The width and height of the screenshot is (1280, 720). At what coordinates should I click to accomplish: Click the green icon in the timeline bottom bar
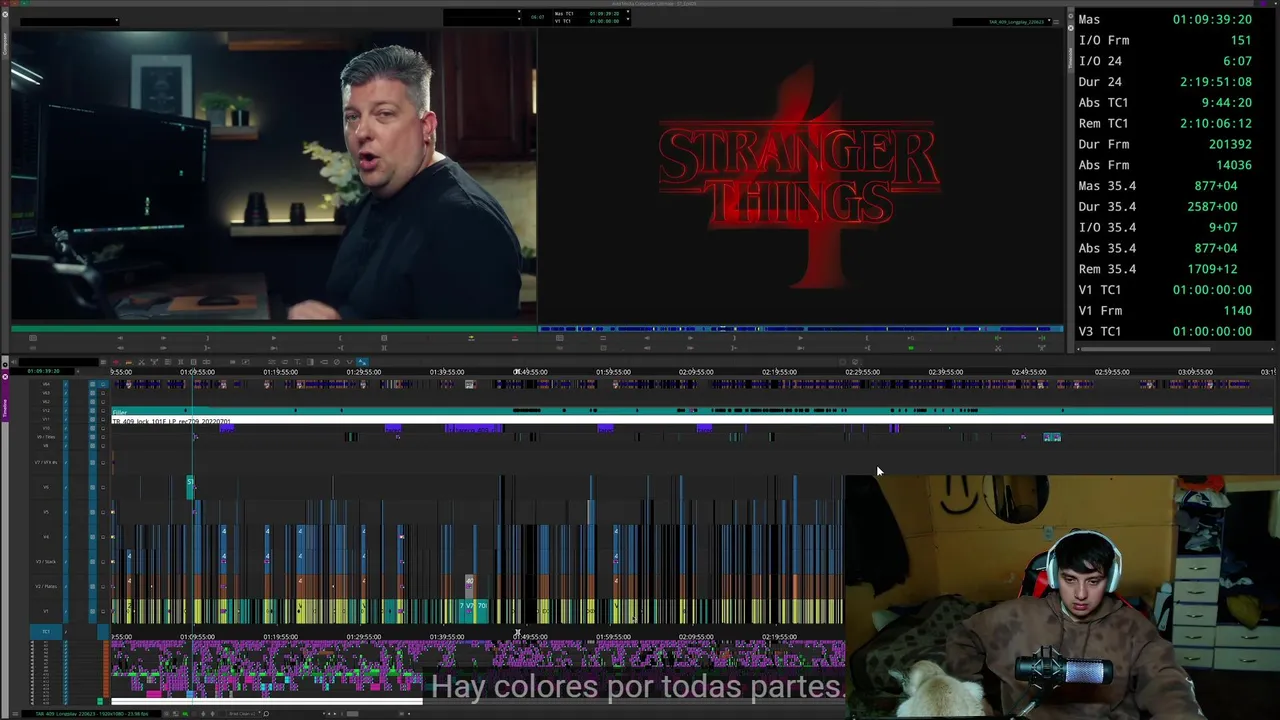[x=185, y=714]
